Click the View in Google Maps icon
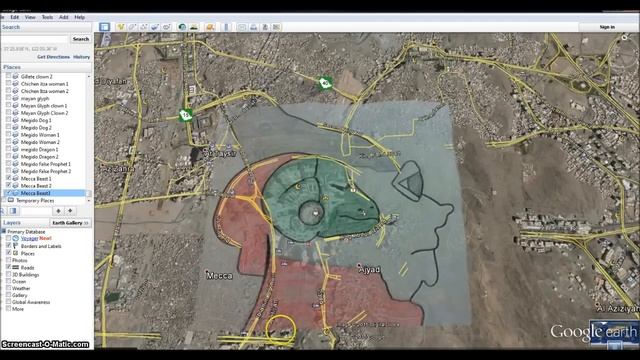Screen dimensions: 640x360 (x=276, y=27)
